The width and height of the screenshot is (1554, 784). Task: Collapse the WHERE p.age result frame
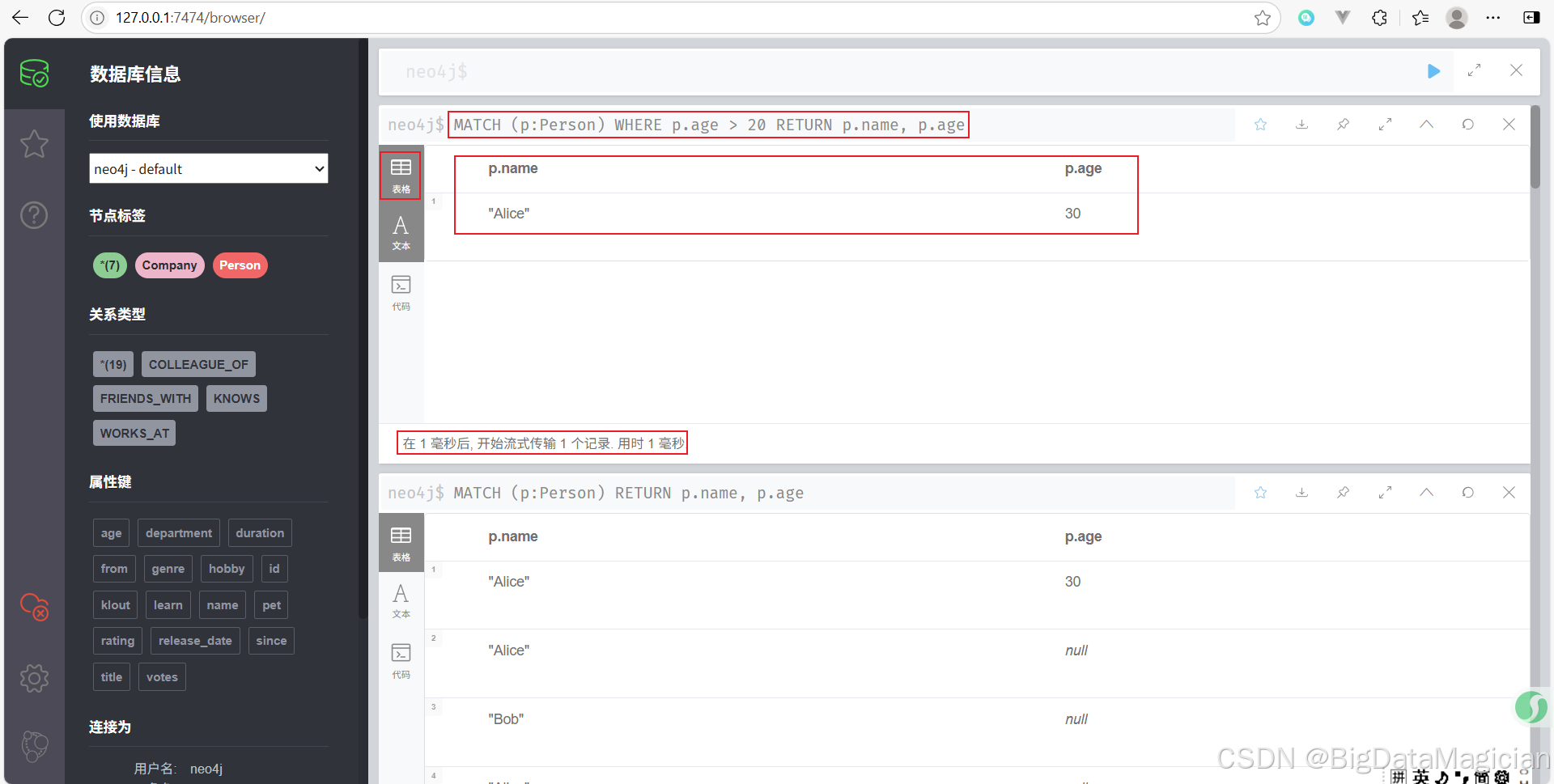tap(1426, 125)
